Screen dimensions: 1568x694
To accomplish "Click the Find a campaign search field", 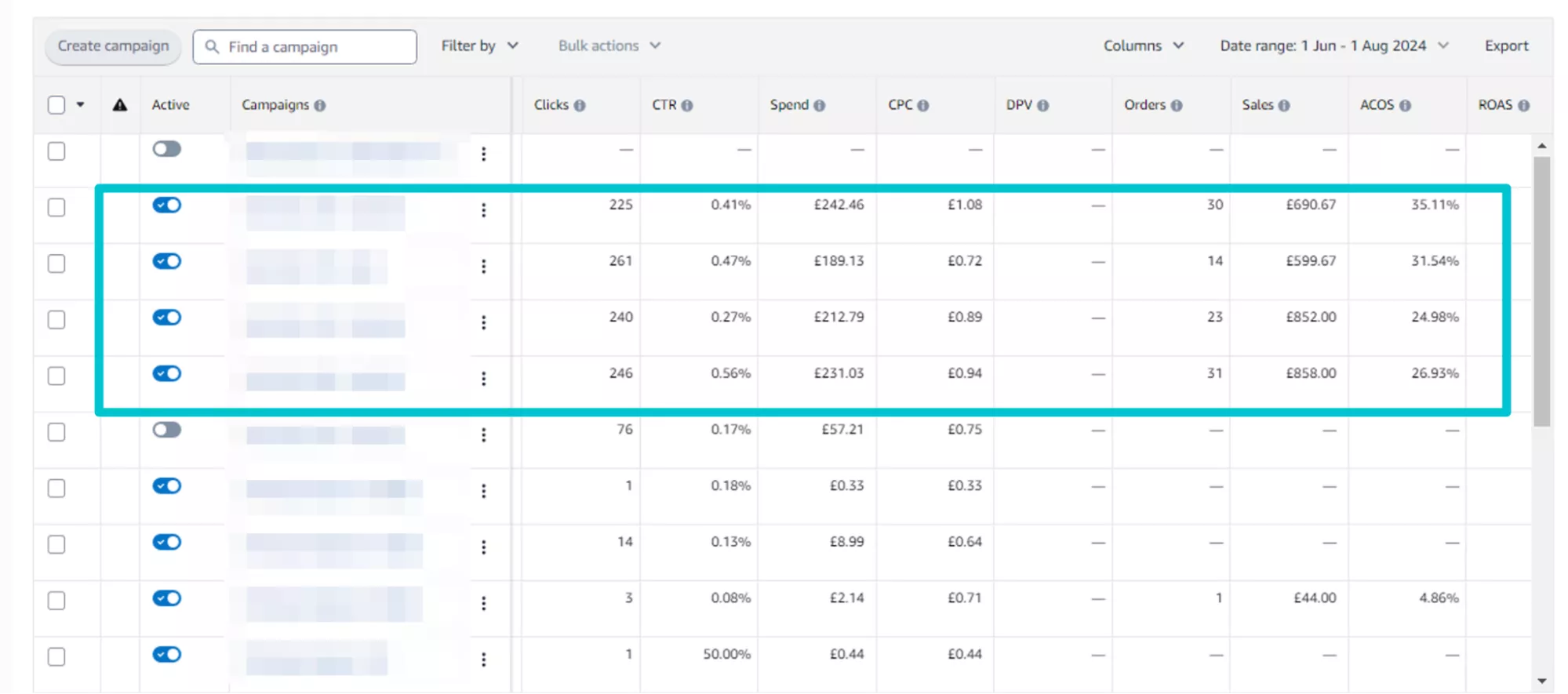I will (314, 47).
